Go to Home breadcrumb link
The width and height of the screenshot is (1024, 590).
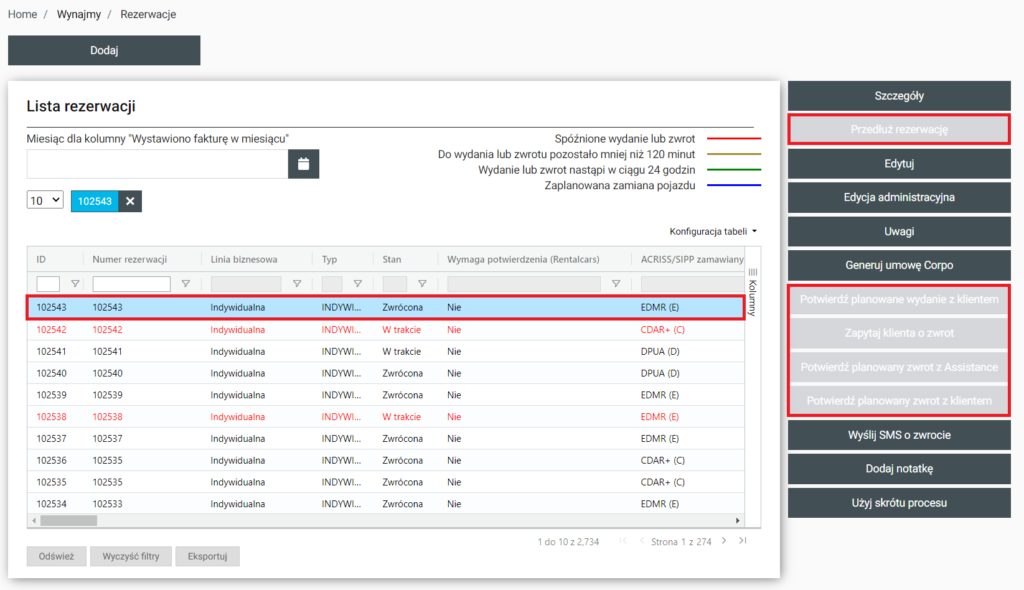[22, 15]
